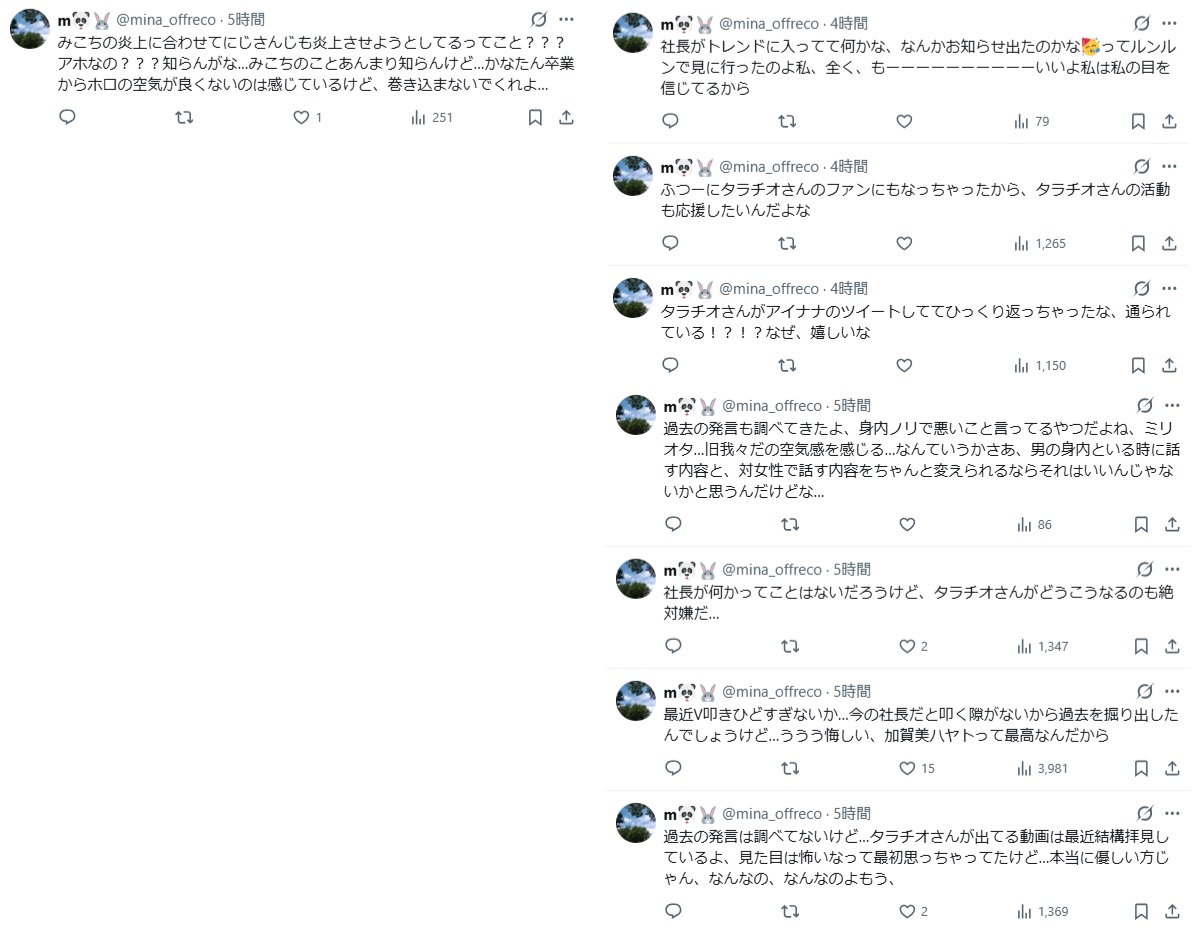
Task: View analytics showing 3,981 views
Action: click(x=1042, y=768)
